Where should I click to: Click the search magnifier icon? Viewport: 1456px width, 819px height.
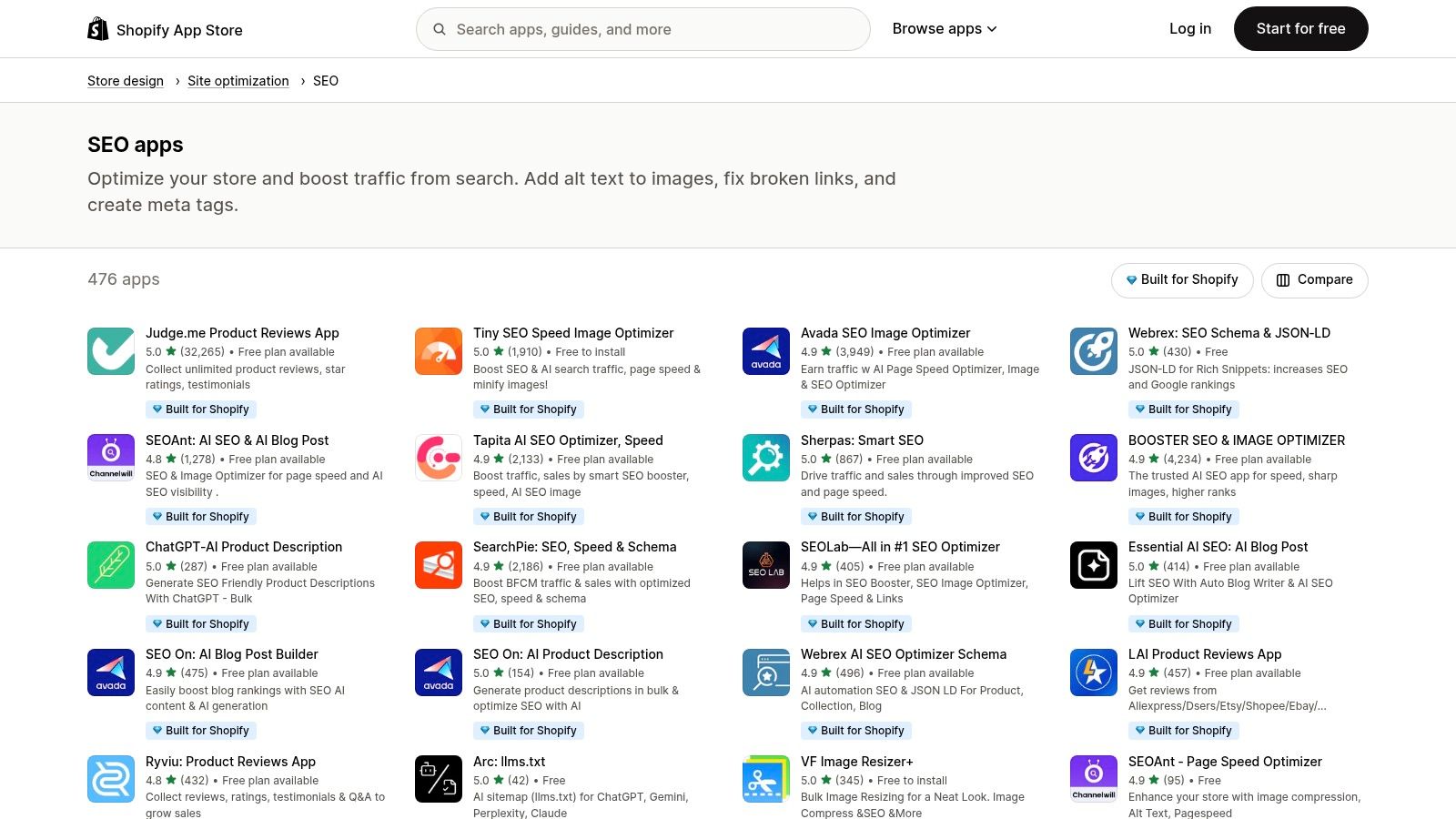(440, 29)
